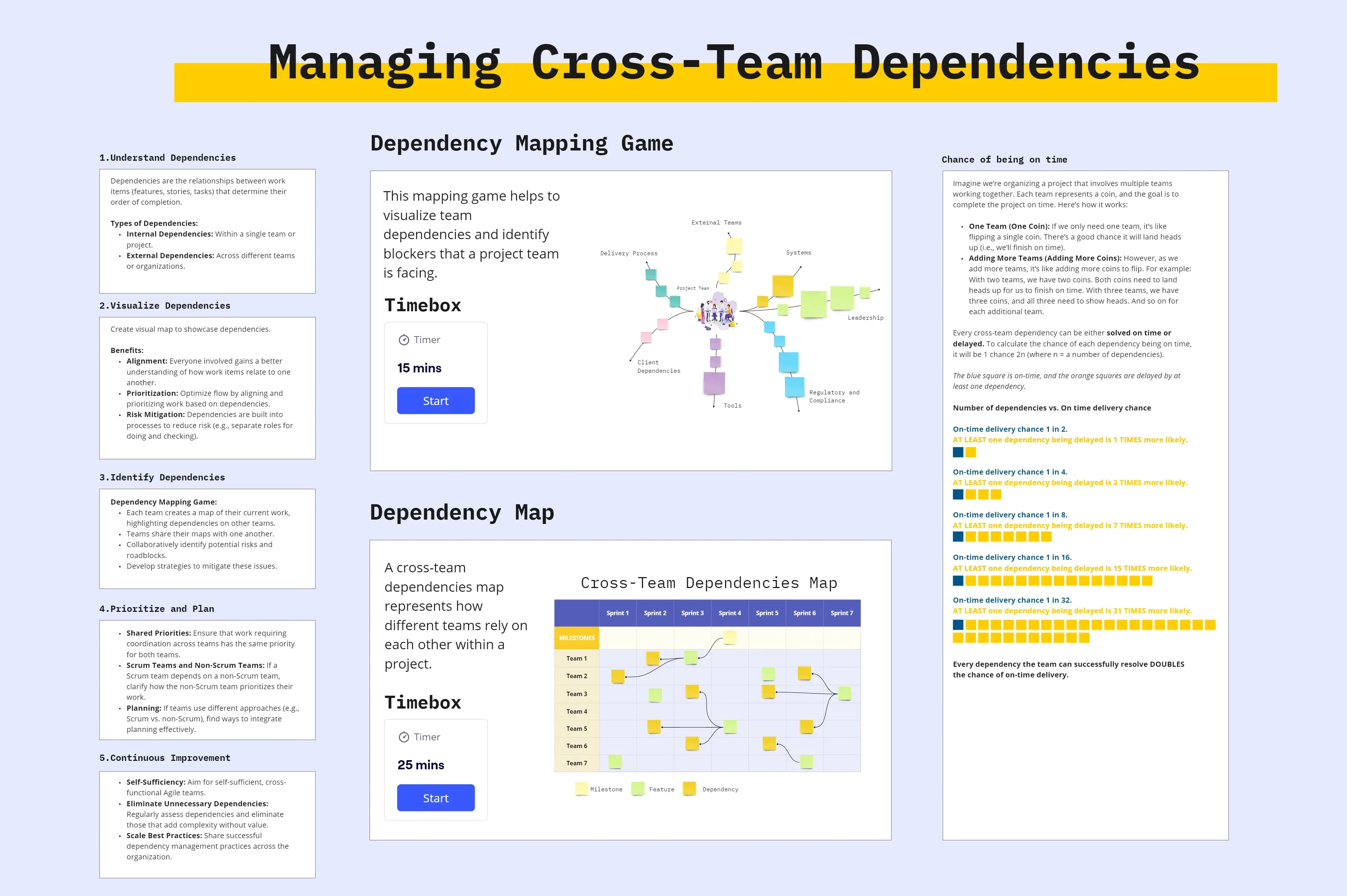Click the Sprint 4 column header
The height and width of the screenshot is (896, 1347).
729,613
